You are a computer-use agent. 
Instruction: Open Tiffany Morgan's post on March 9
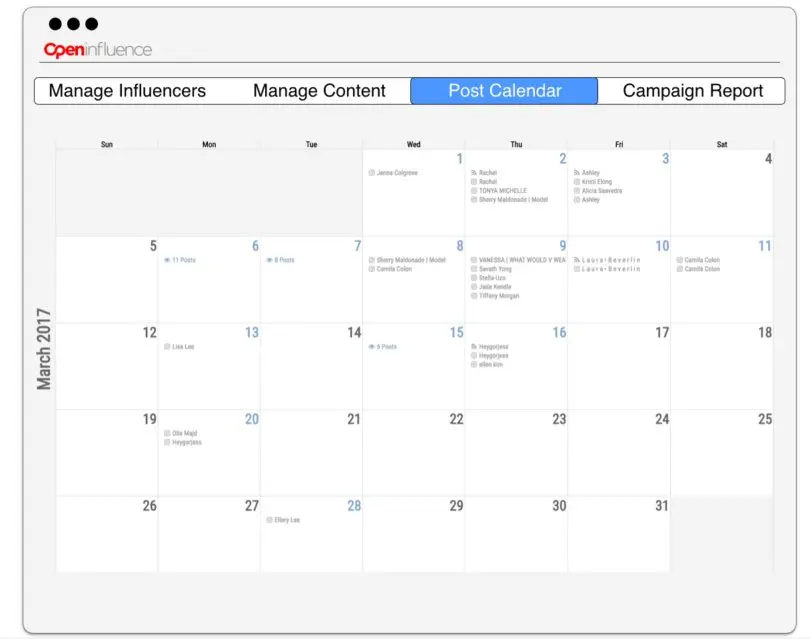499,296
